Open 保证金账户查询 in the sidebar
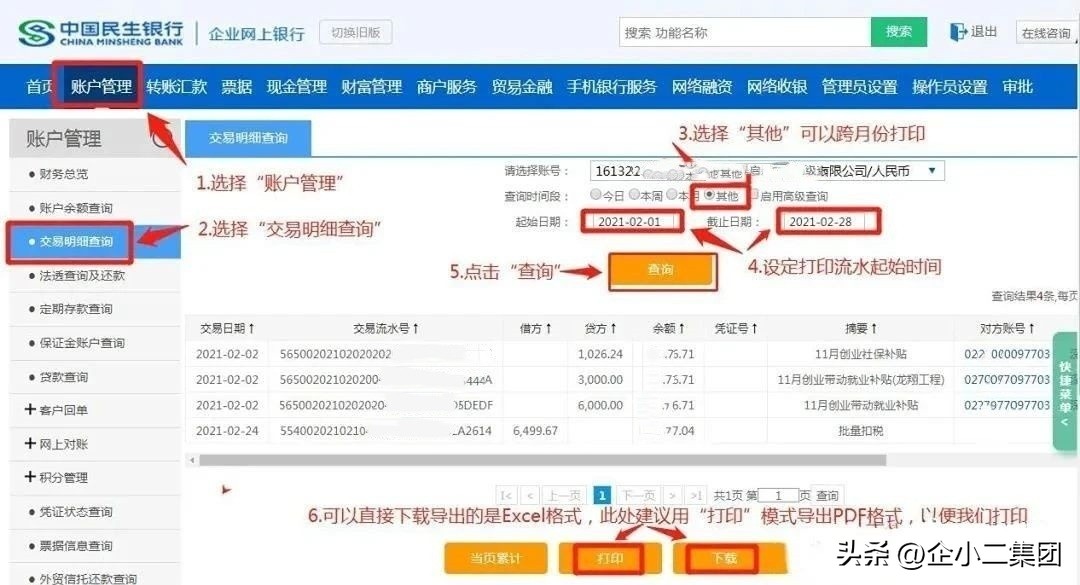The image size is (1080, 585). (x=81, y=343)
